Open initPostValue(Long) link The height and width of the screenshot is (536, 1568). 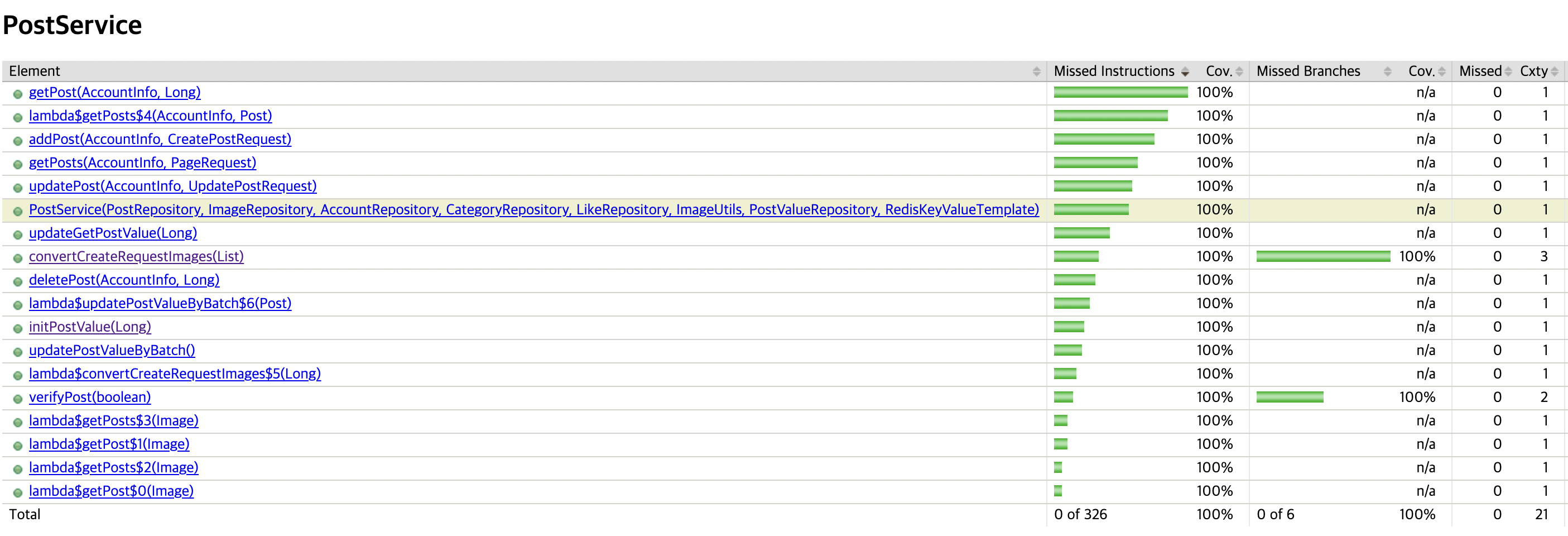tap(90, 327)
